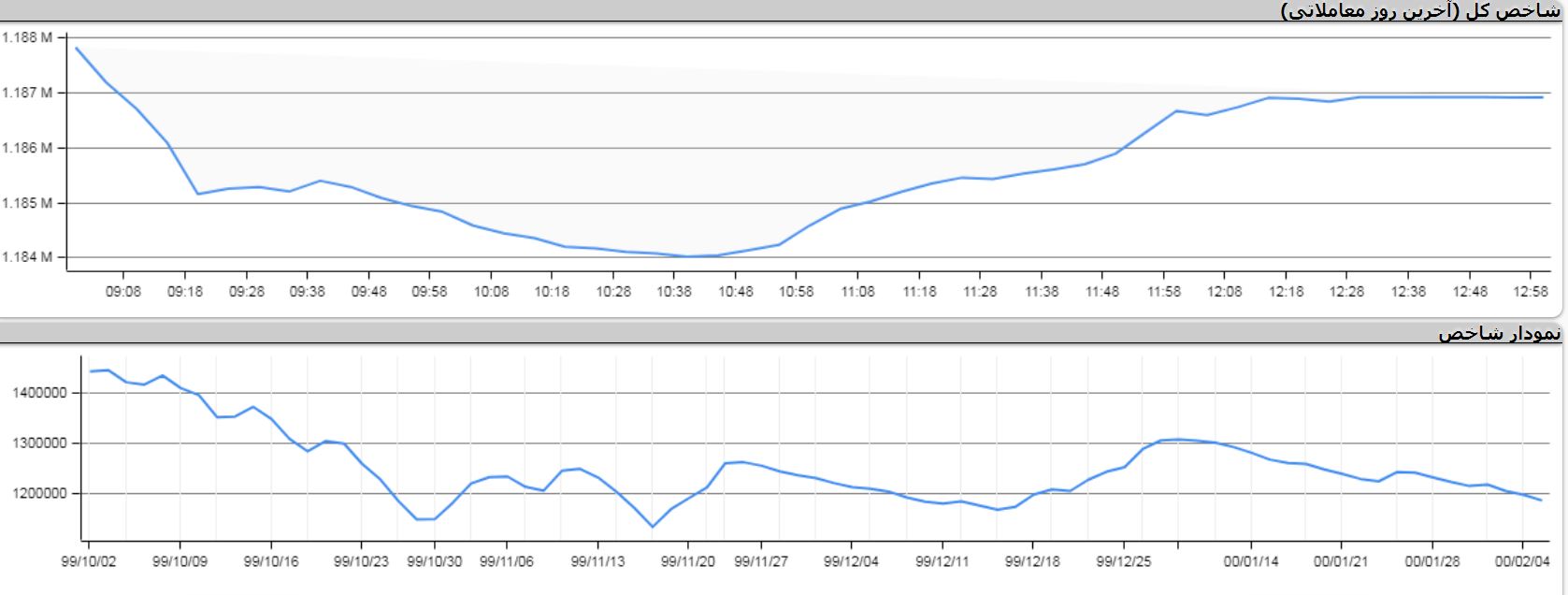Click the 99/11/20 date axis label

(688, 561)
